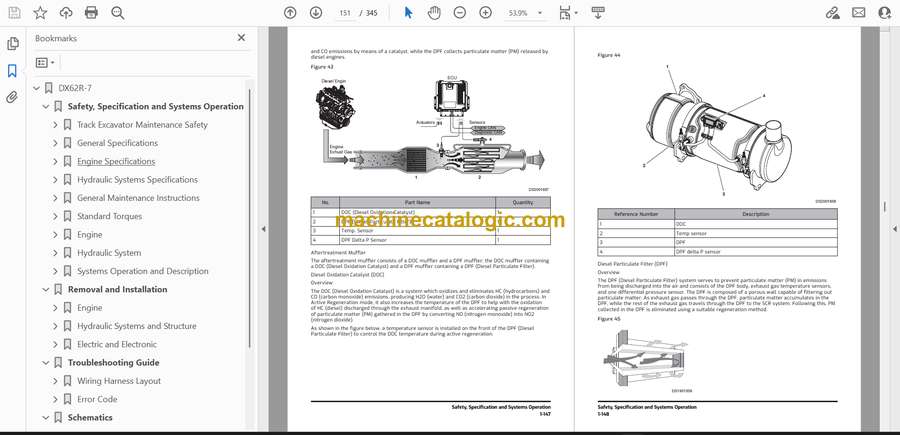This screenshot has width=900, height=435.
Task: Open Safety, Specification and Systems Operation bookmark
Action: pyautogui.click(x=156, y=107)
